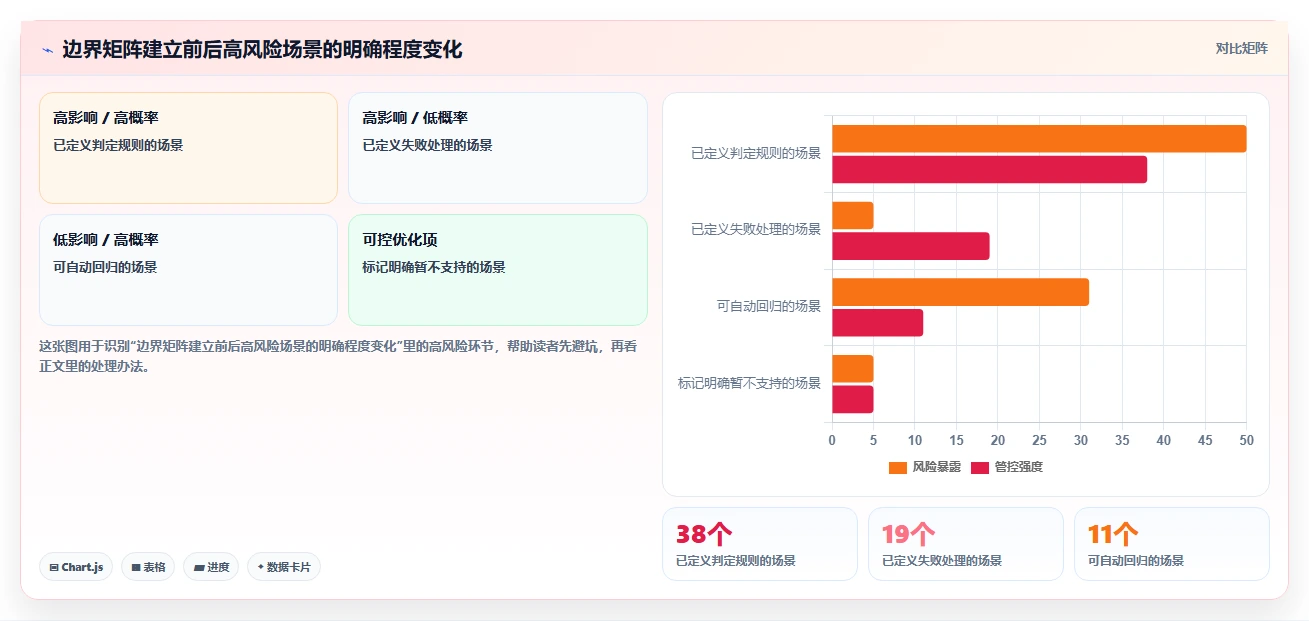Click x-axis tick value 50

pos(1246,440)
